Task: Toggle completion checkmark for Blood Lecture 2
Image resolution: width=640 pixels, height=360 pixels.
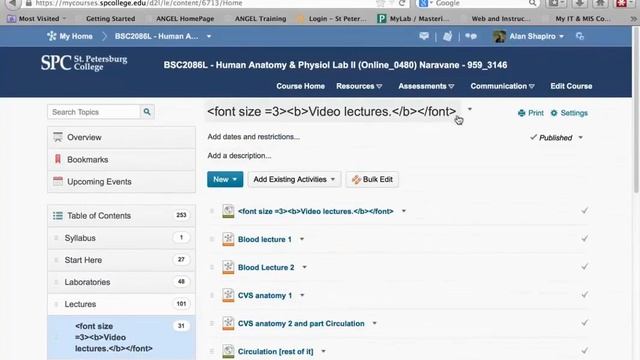Action: tap(584, 267)
